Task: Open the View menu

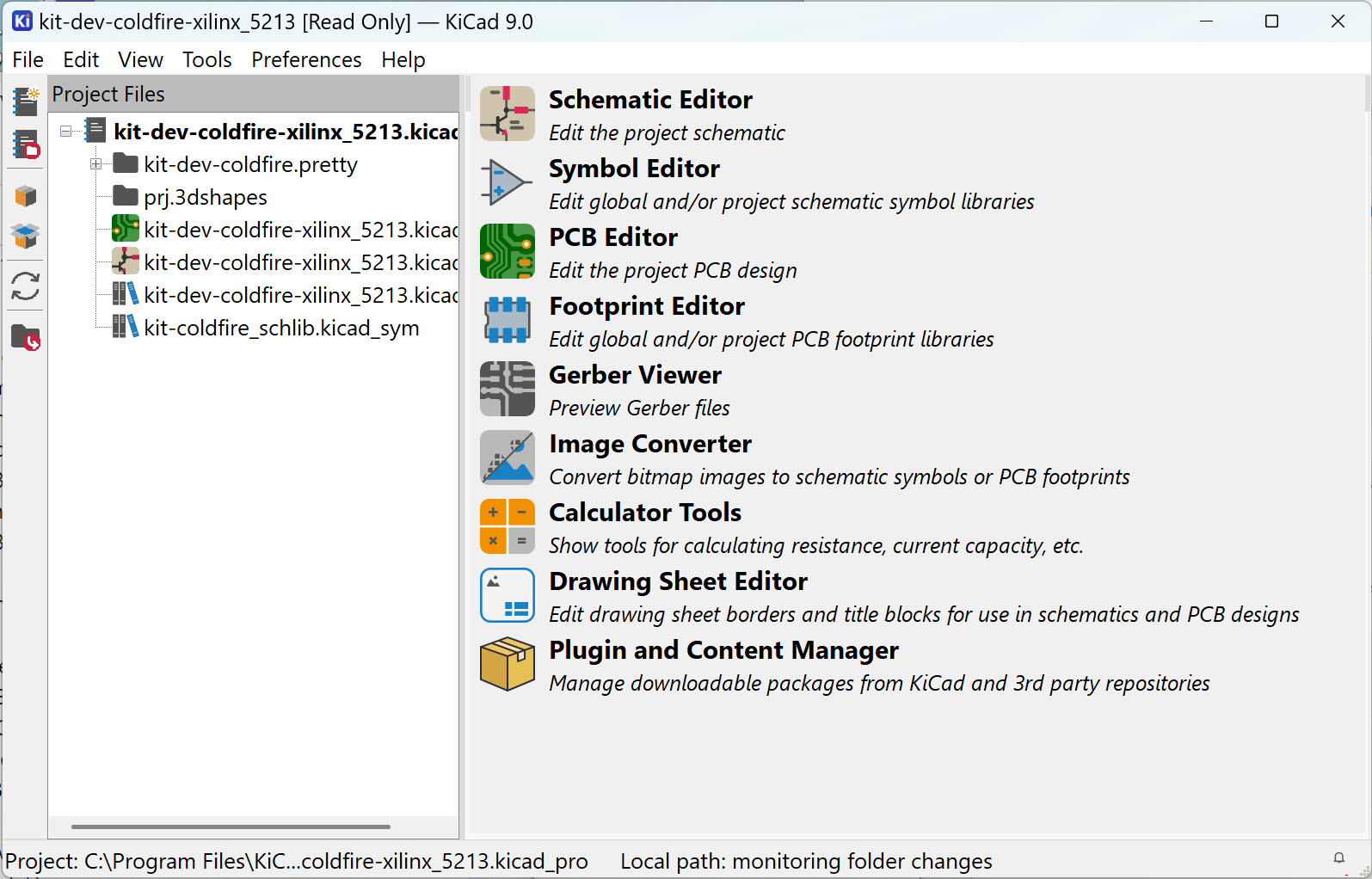Action: [x=140, y=59]
